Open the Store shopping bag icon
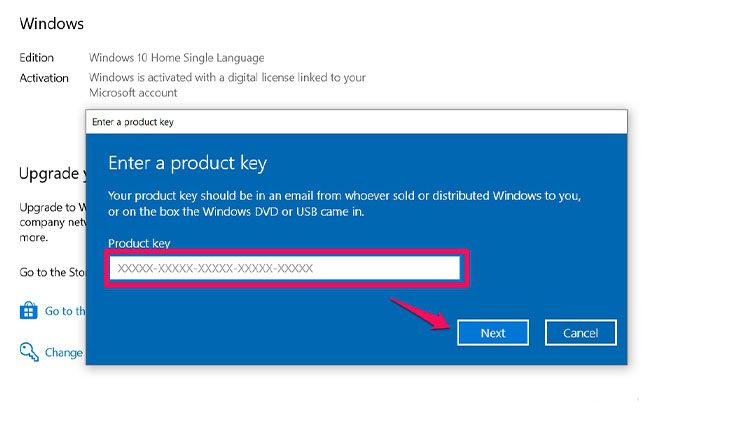This screenshot has height=438, width=750. [x=29, y=310]
